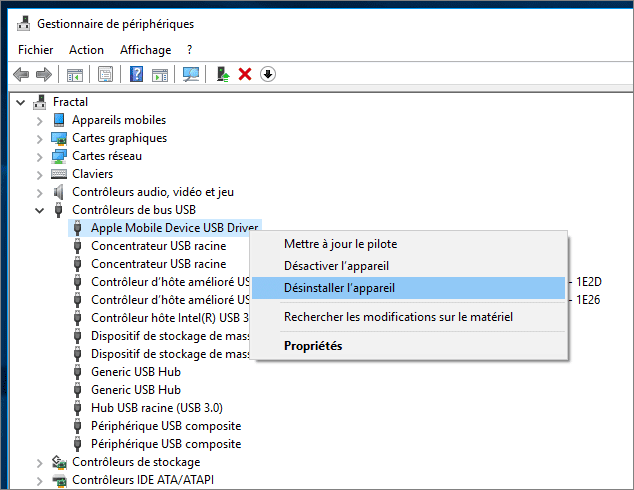
Task: Go forward with the right arrow toolbar icon
Action: (44, 74)
